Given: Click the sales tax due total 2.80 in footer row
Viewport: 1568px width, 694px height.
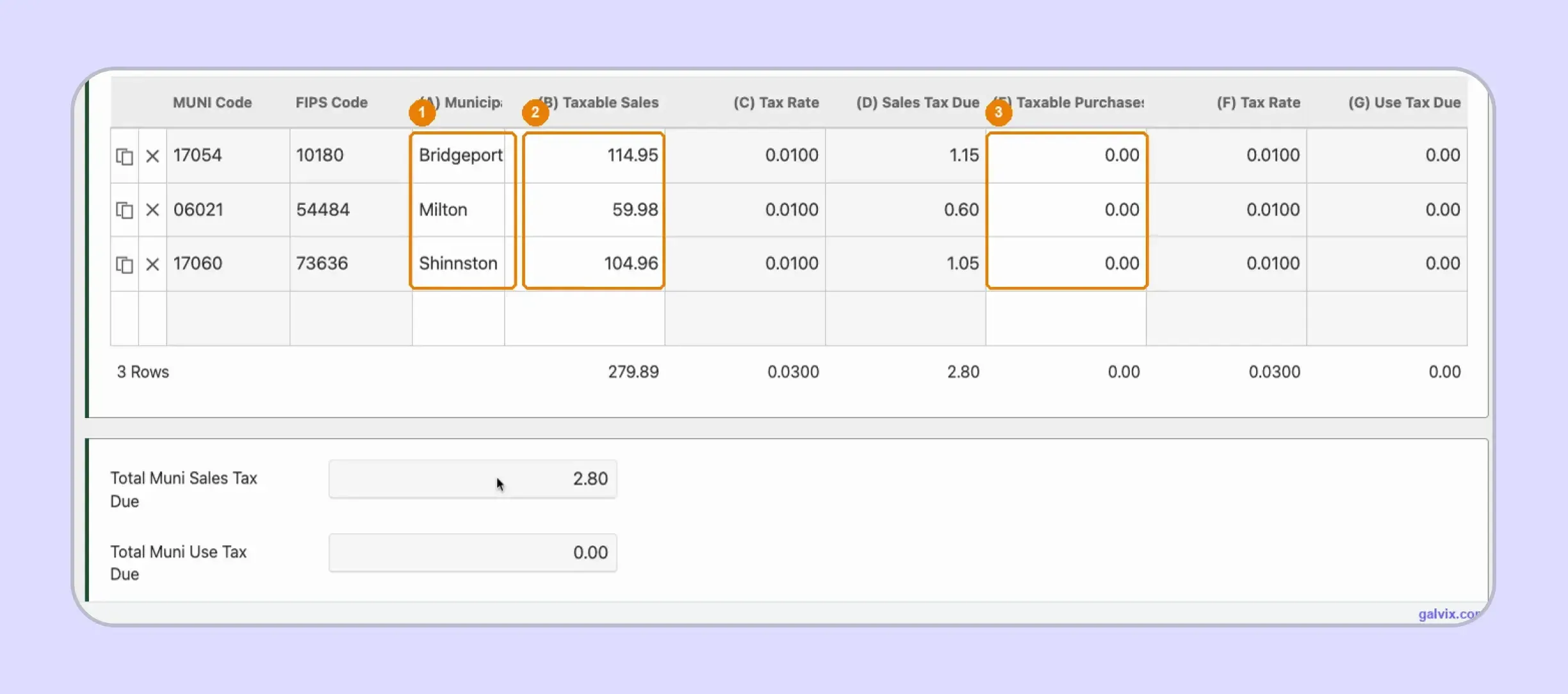Looking at the screenshot, I should pyautogui.click(x=963, y=372).
